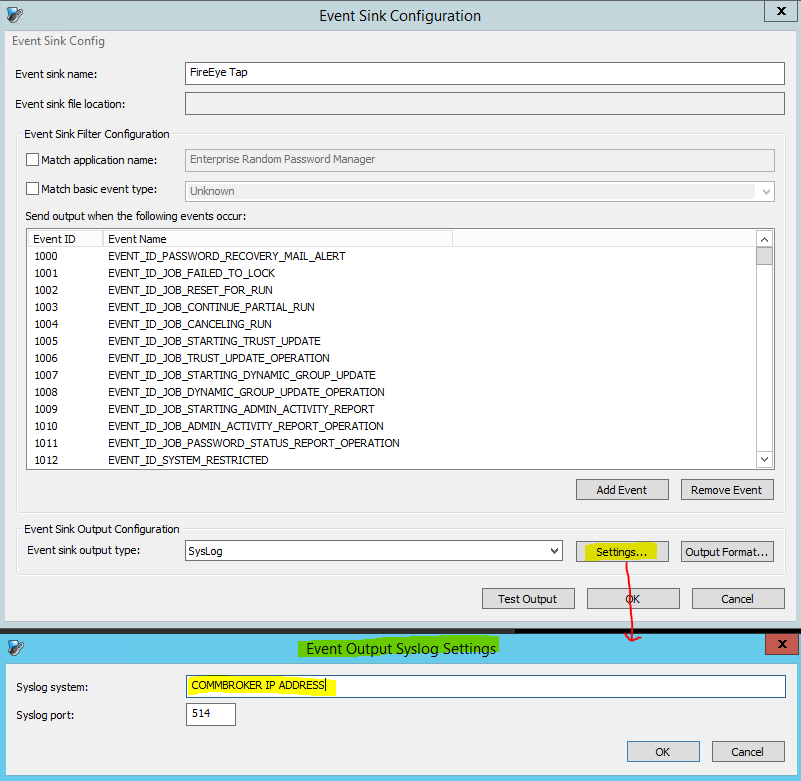Cancel the Event Output Syslog Settings dialog
The width and height of the screenshot is (801, 781).
(x=748, y=752)
